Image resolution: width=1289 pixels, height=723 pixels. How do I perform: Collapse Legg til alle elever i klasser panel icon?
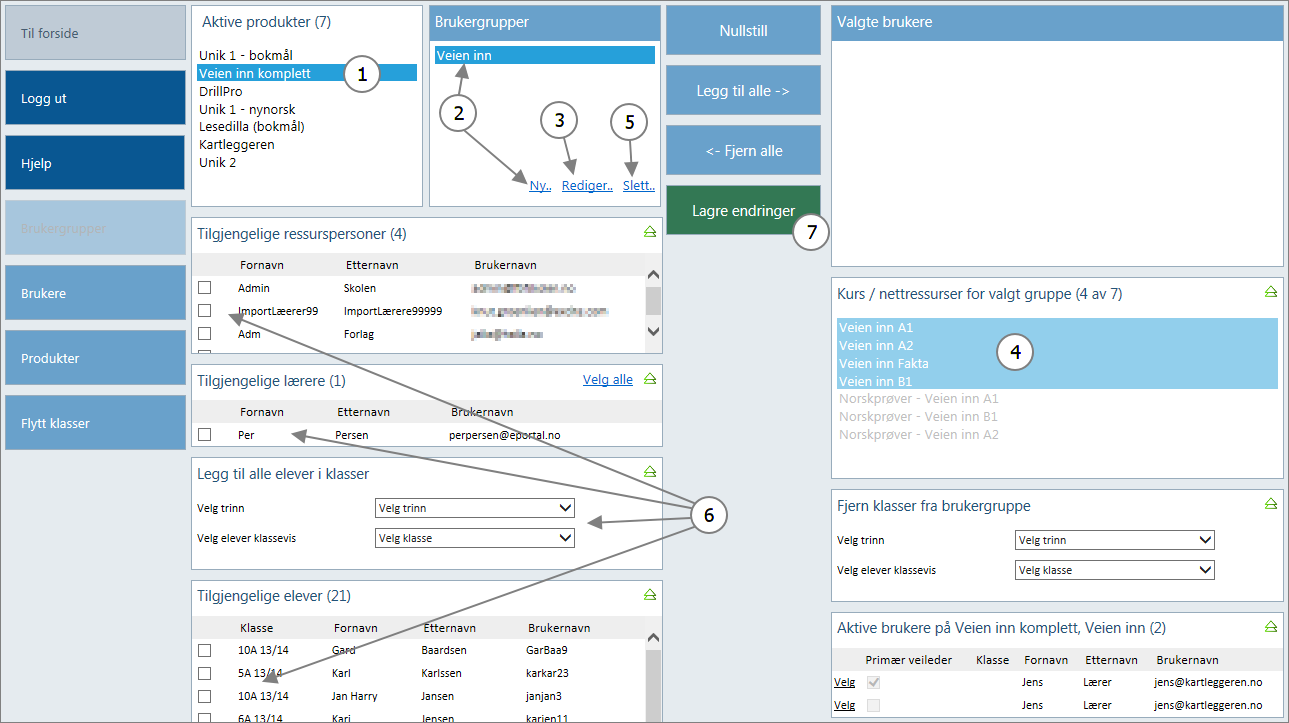tap(649, 471)
